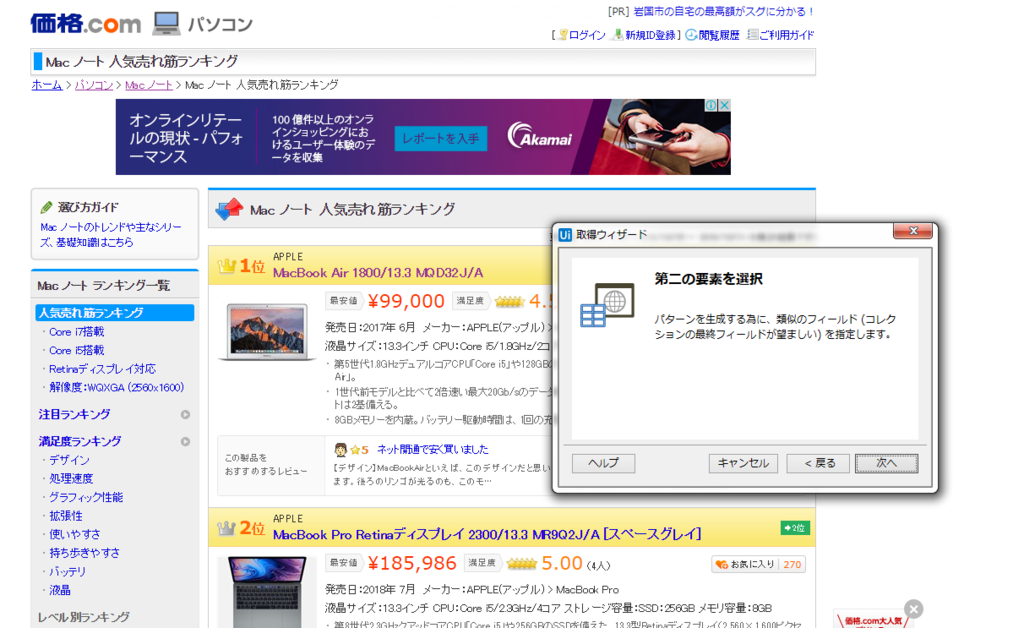Close the Akamai banner ad X icon
The image size is (1024, 628).
724,105
